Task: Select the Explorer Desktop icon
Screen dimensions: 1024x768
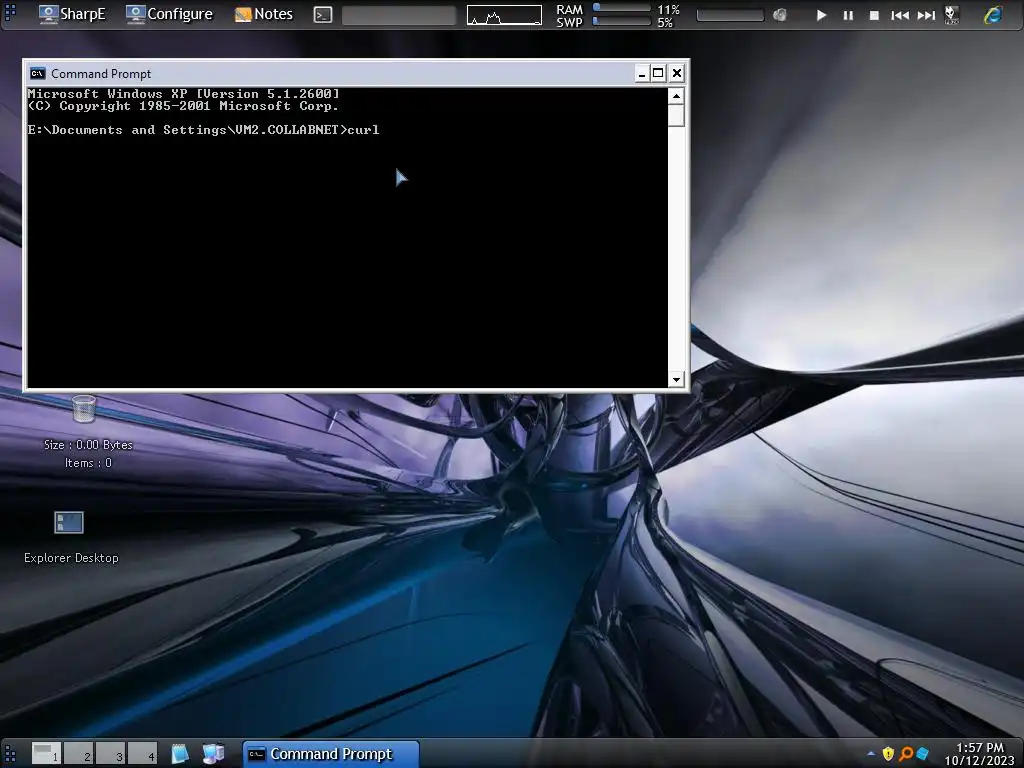Action: 69,522
